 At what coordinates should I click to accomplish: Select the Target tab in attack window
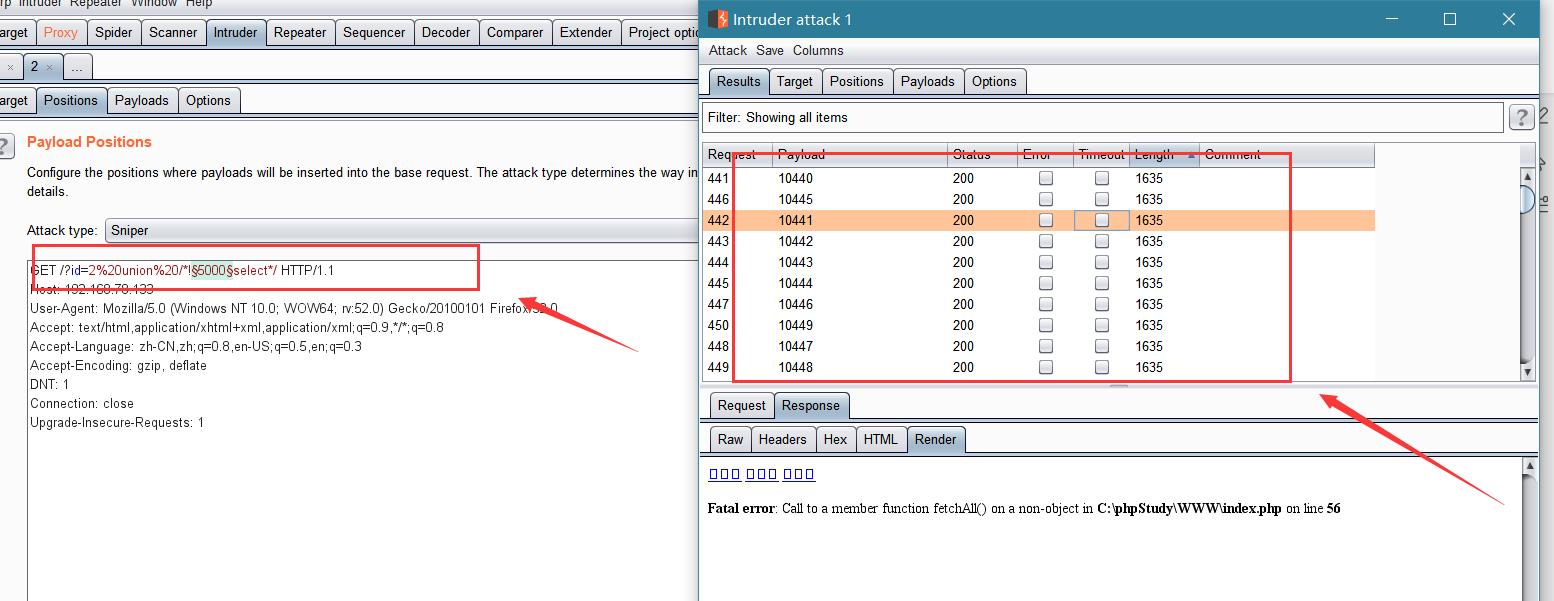click(795, 81)
